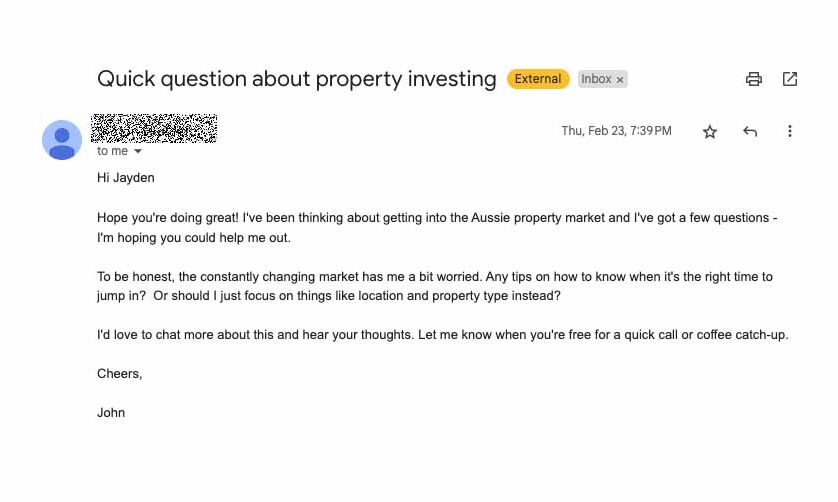Star this email from Thu, Feb 23
The image size is (838, 502).
tap(710, 132)
